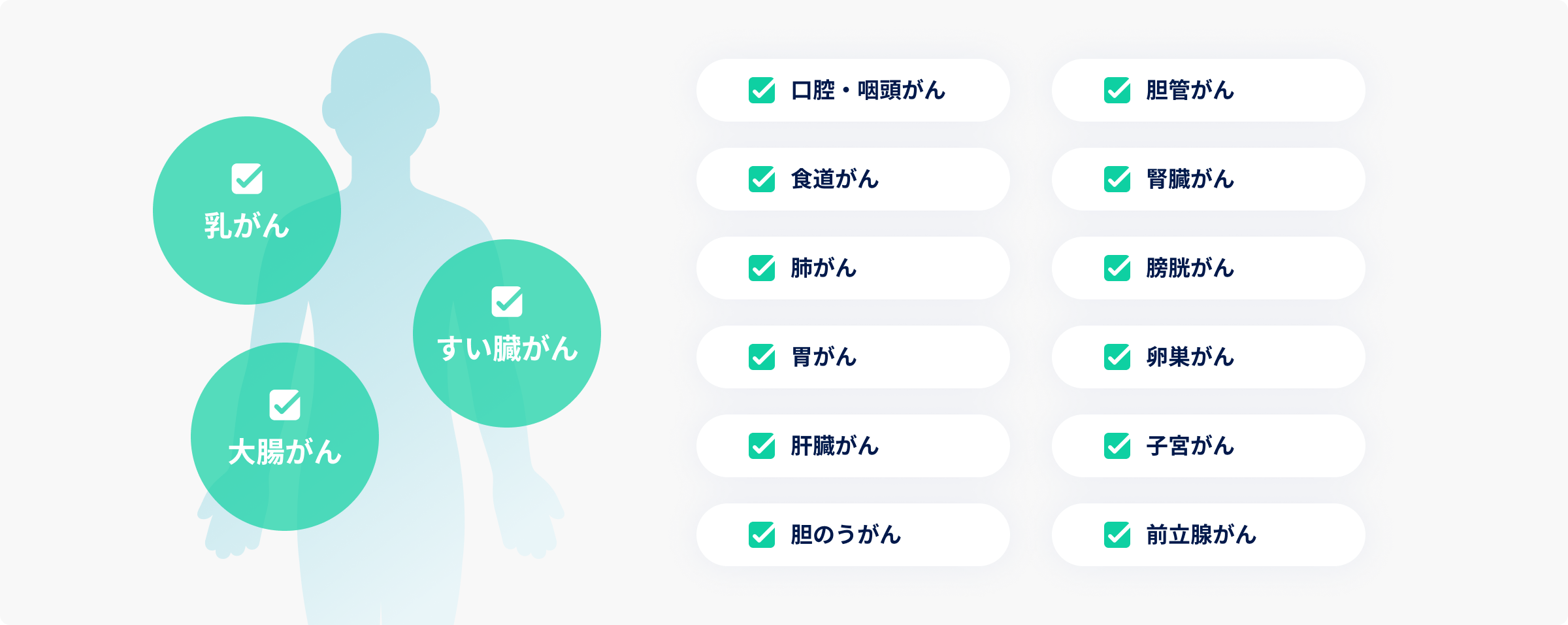Click the 大腸がん circle label text

coord(285,452)
